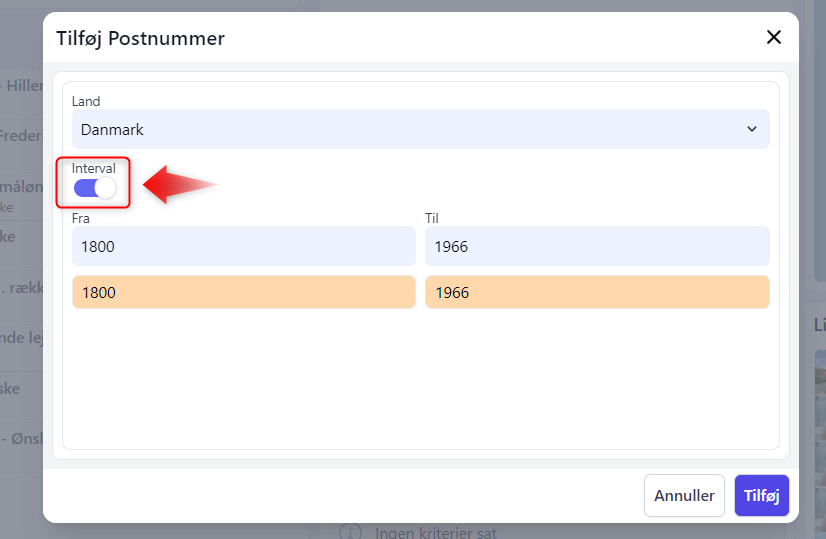
Task: Click the Interval label text
Action: (x=94, y=168)
